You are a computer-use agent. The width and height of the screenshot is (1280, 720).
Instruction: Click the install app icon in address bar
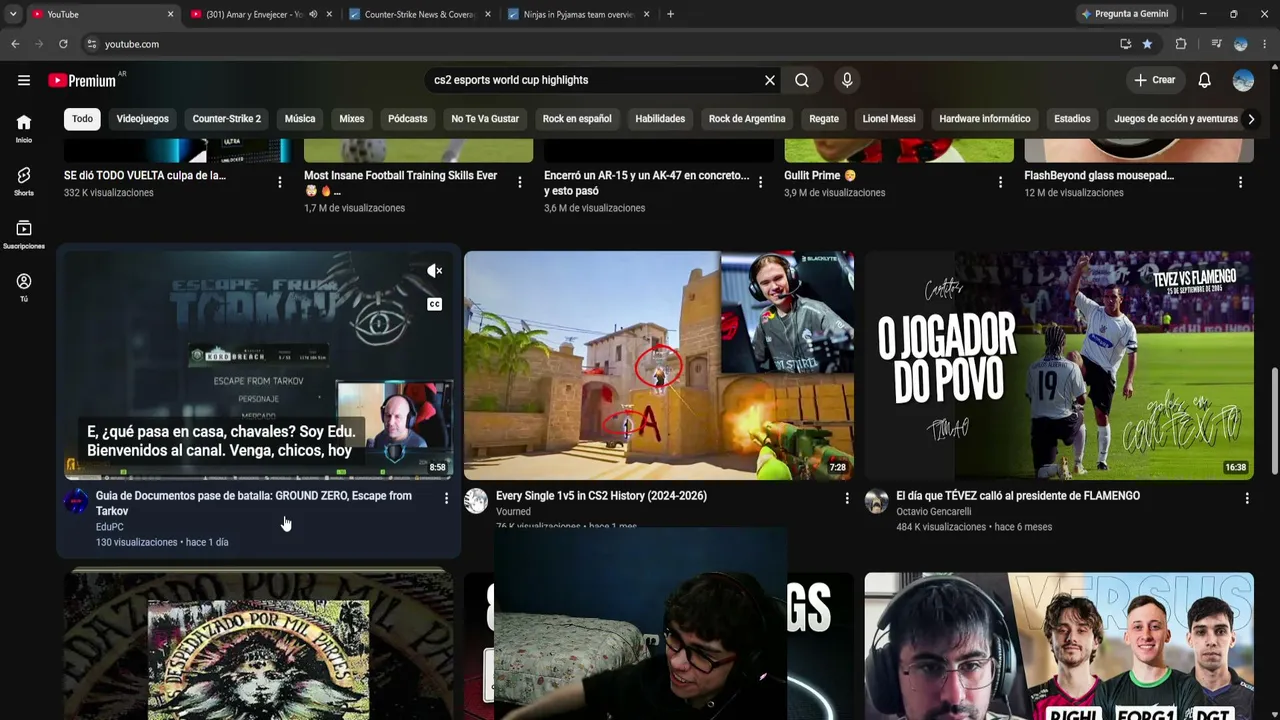1125,44
